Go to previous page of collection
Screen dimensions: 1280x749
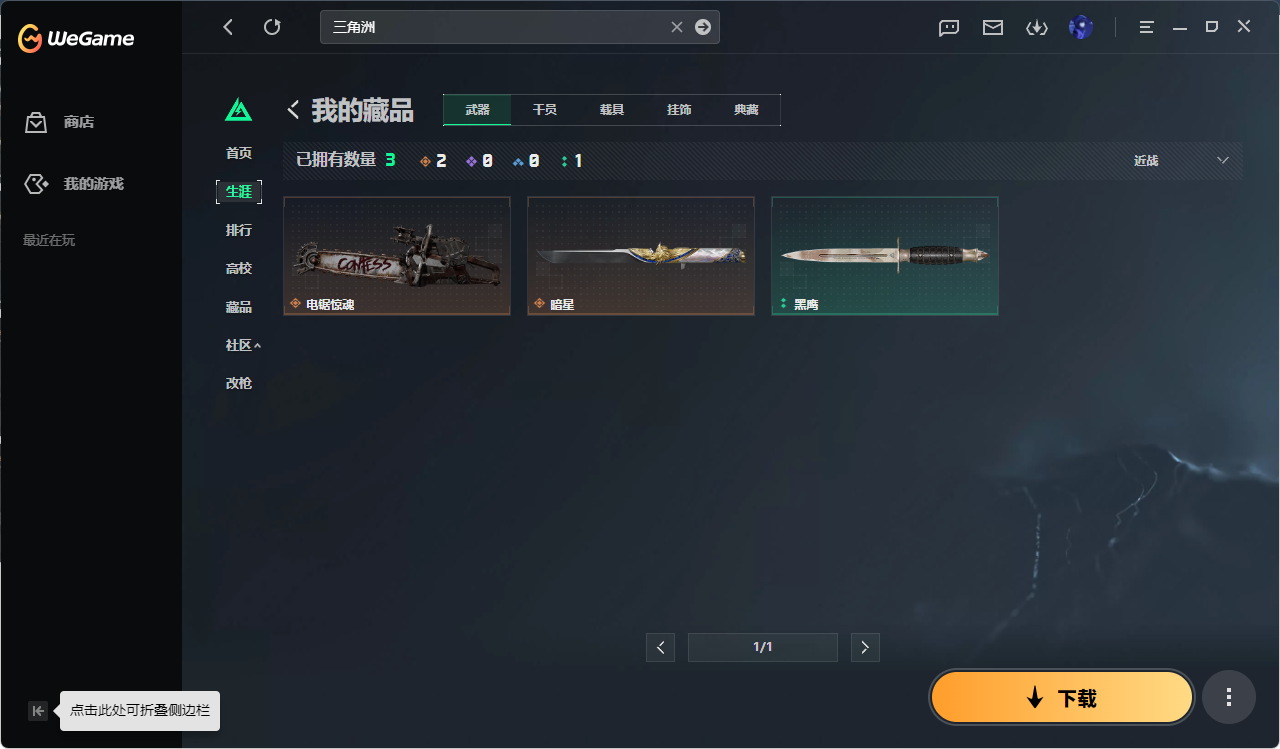[x=660, y=647]
